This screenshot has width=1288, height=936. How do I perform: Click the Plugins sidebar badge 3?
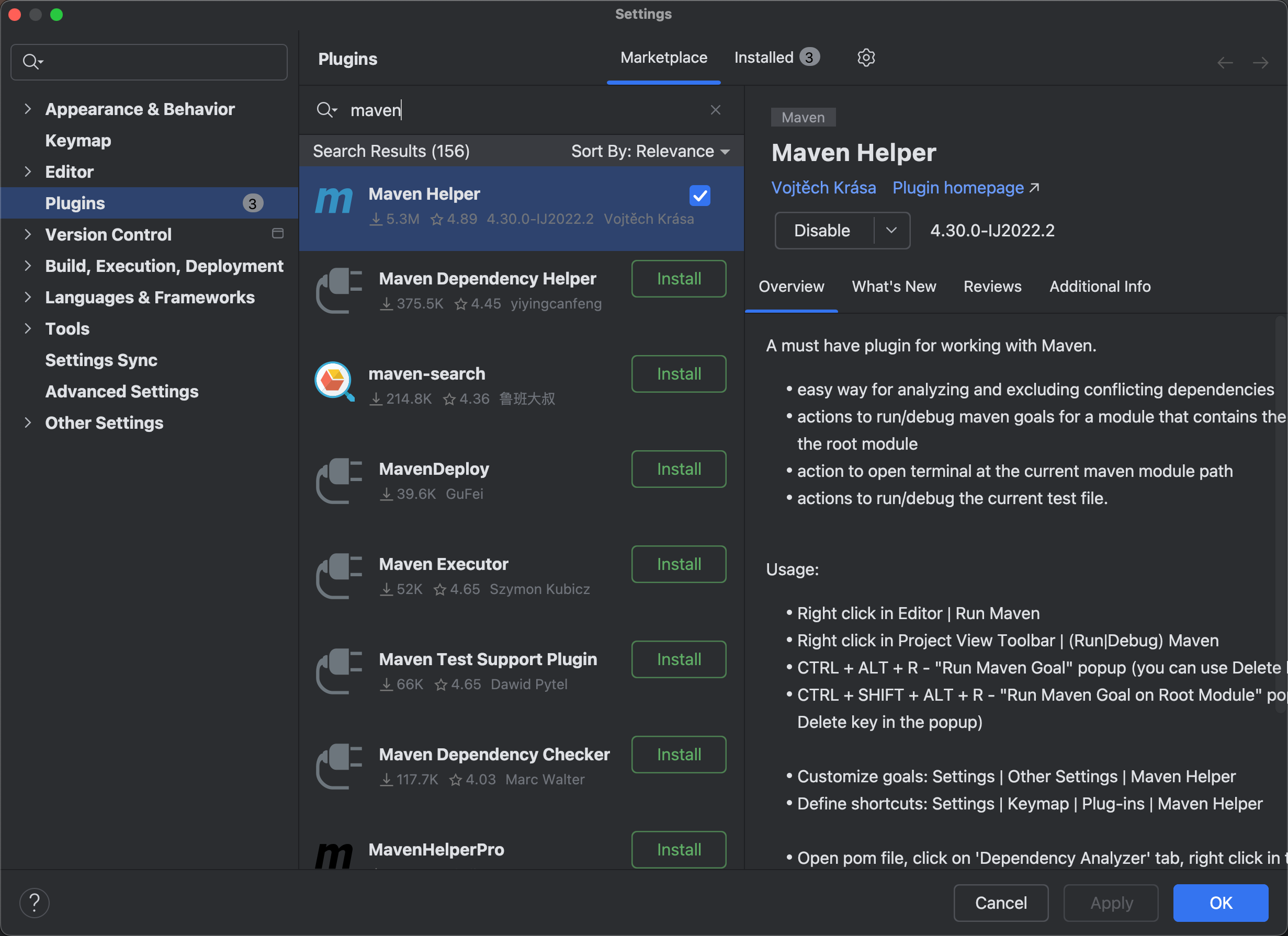(253, 203)
